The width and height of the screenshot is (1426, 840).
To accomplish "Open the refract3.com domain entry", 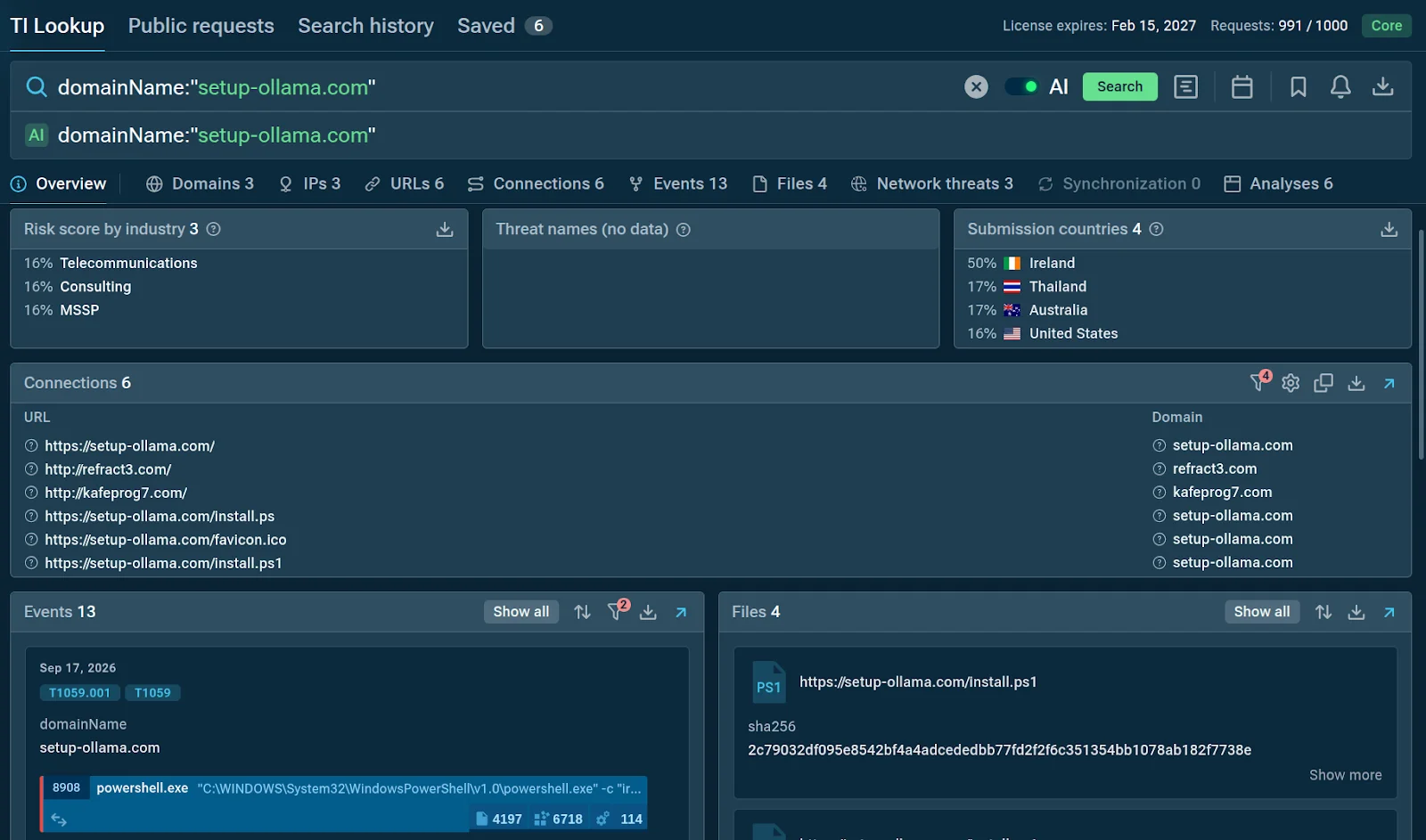I will [x=1214, y=469].
